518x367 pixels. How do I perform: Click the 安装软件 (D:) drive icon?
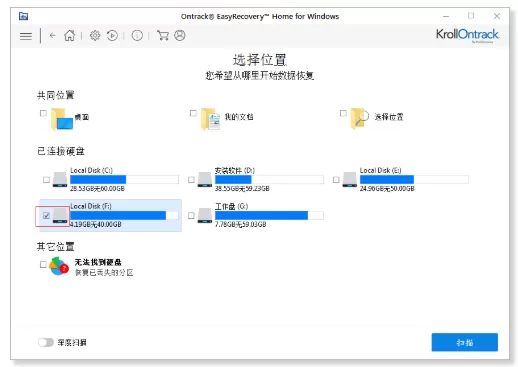coord(205,179)
